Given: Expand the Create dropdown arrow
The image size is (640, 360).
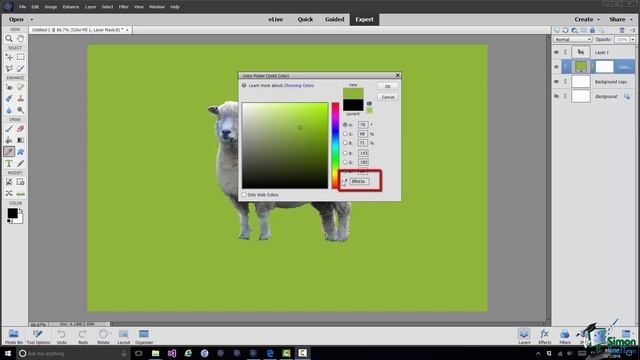Looking at the screenshot, I should click(x=598, y=20).
